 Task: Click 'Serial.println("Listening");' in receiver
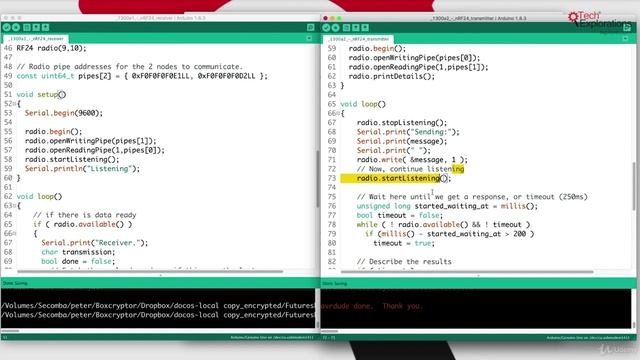click(x=82, y=169)
